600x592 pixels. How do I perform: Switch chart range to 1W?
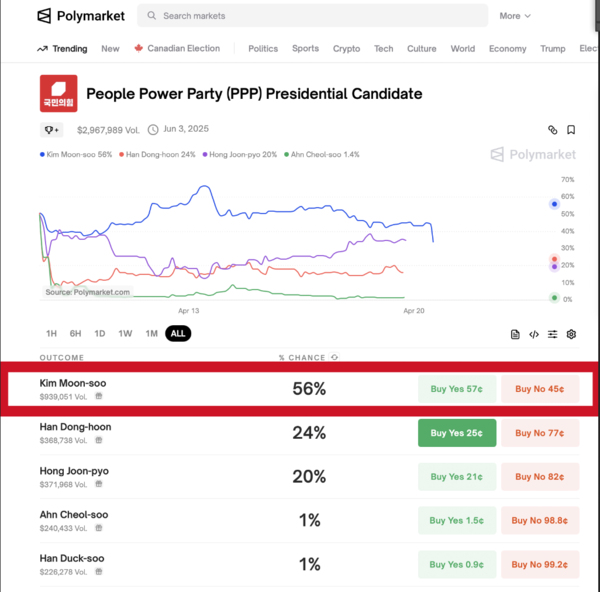(125, 334)
